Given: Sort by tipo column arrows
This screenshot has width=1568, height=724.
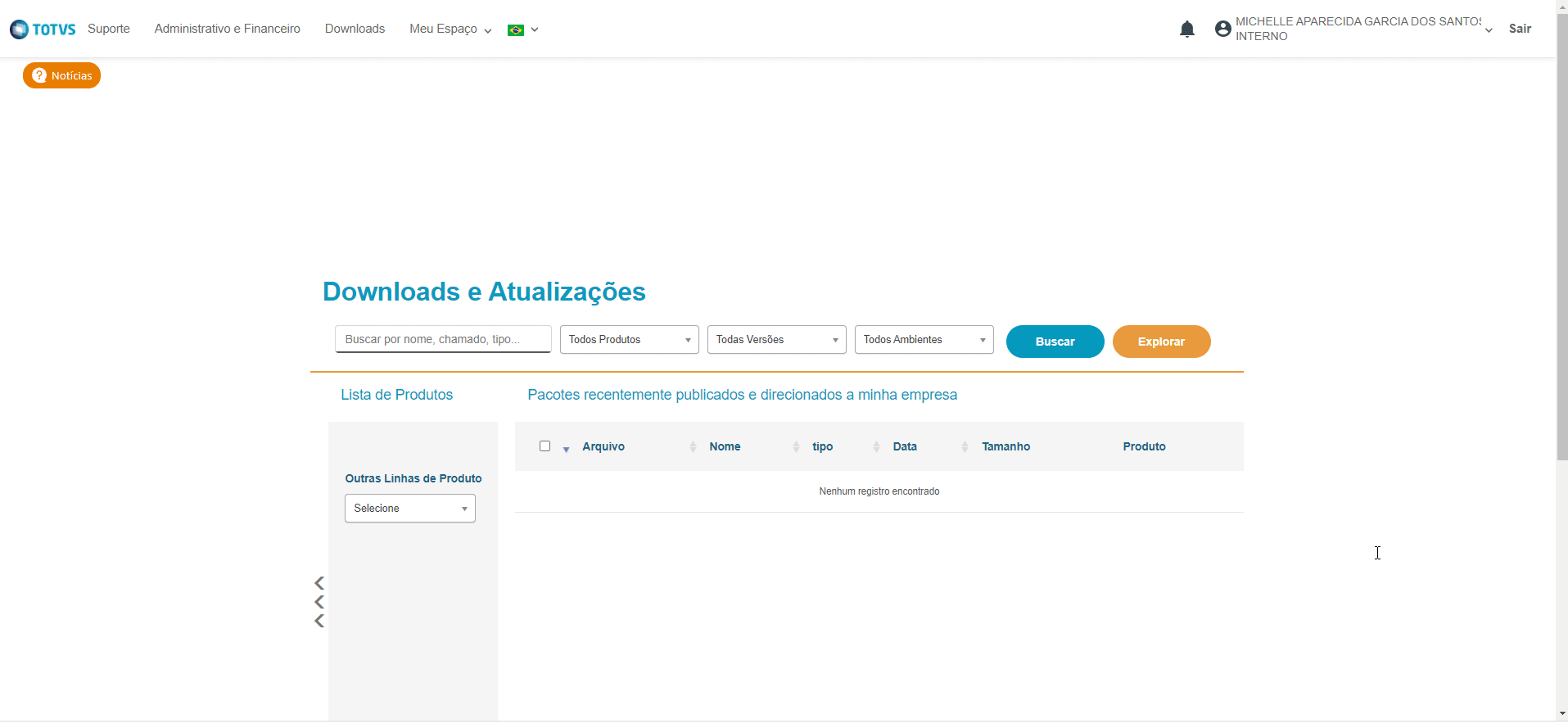Looking at the screenshot, I should tap(876, 446).
